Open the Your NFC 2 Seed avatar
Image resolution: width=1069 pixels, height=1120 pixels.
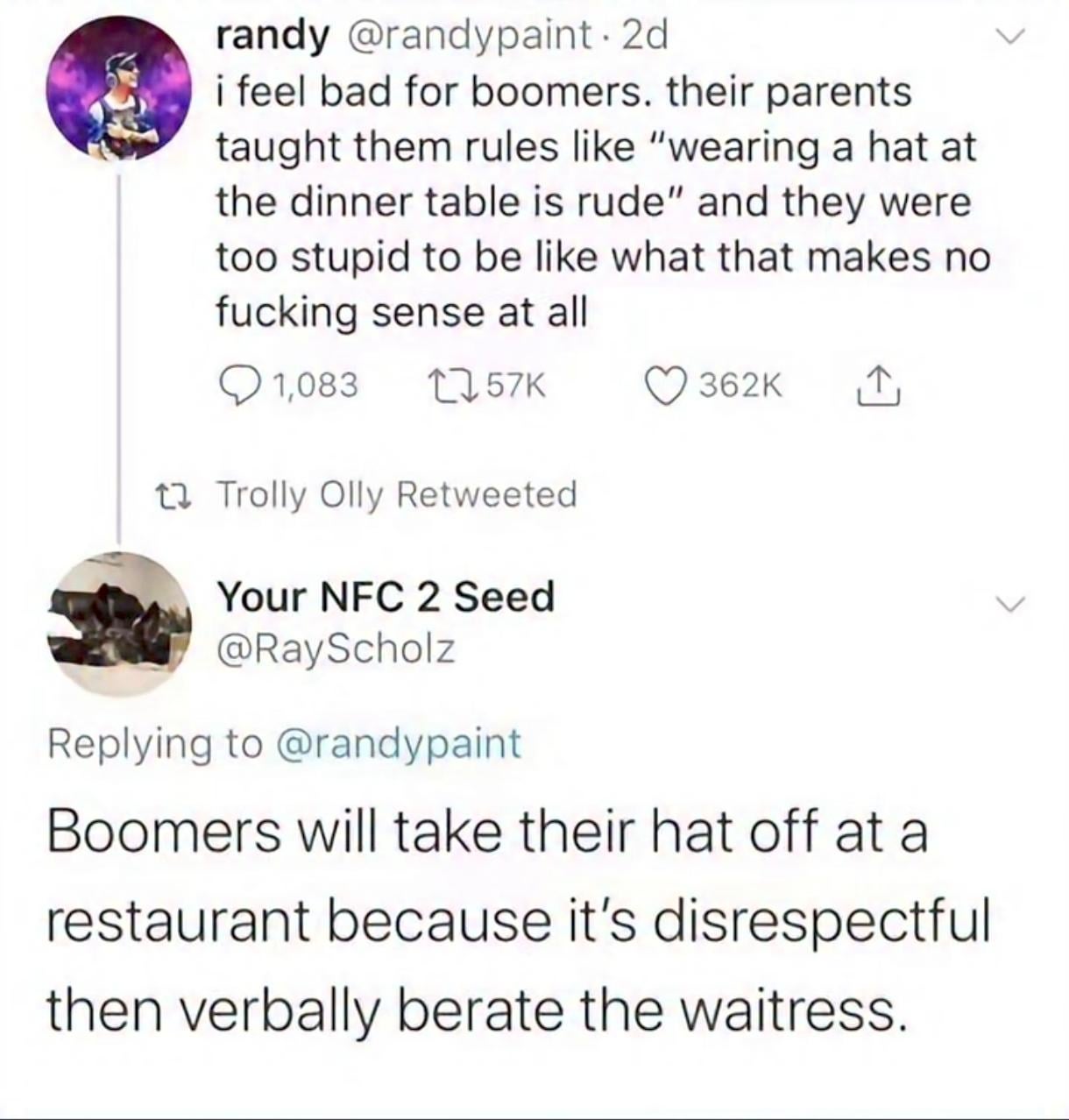coord(120,624)
